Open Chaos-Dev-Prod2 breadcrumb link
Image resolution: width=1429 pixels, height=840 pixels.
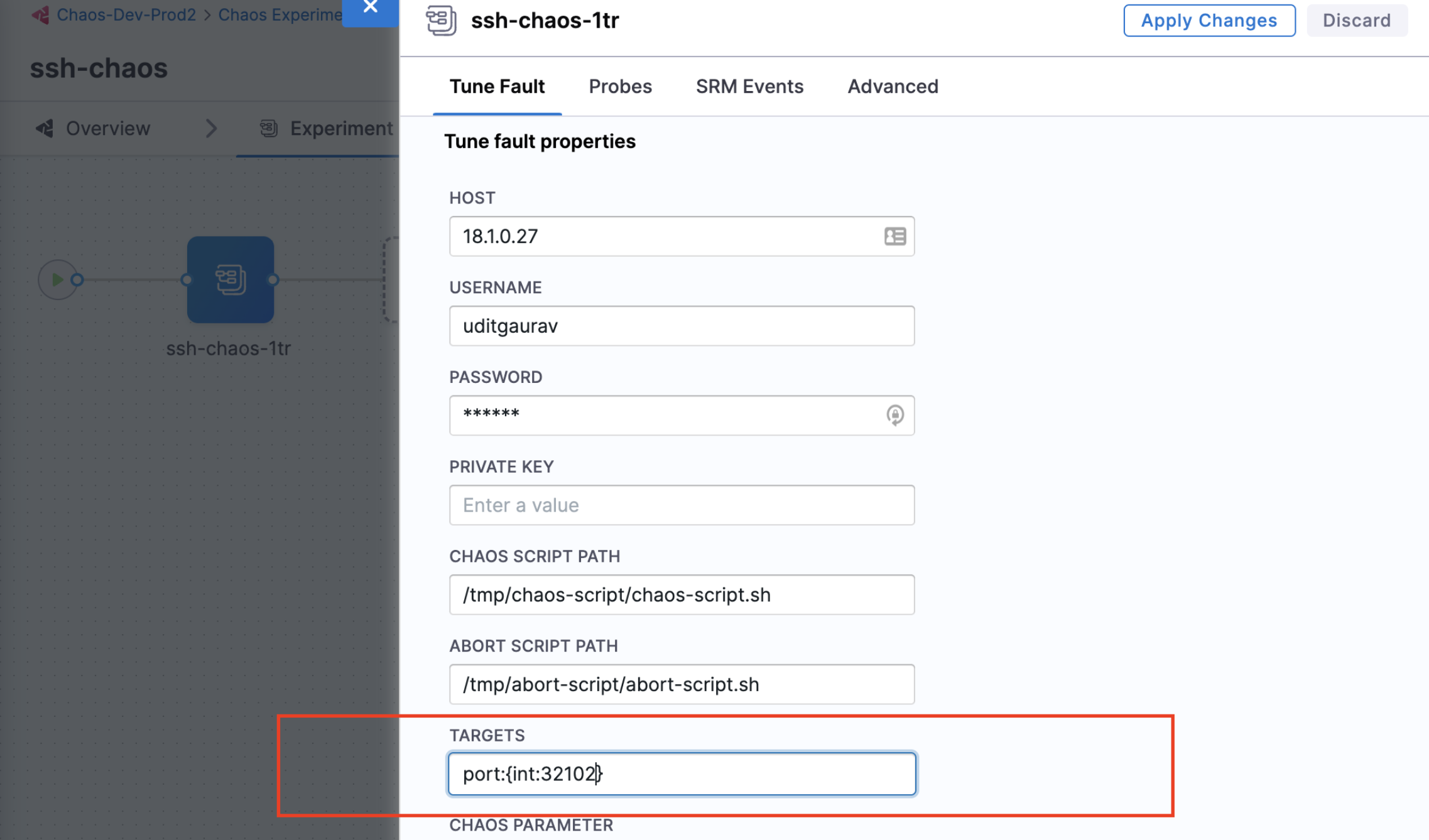(126, 15)
